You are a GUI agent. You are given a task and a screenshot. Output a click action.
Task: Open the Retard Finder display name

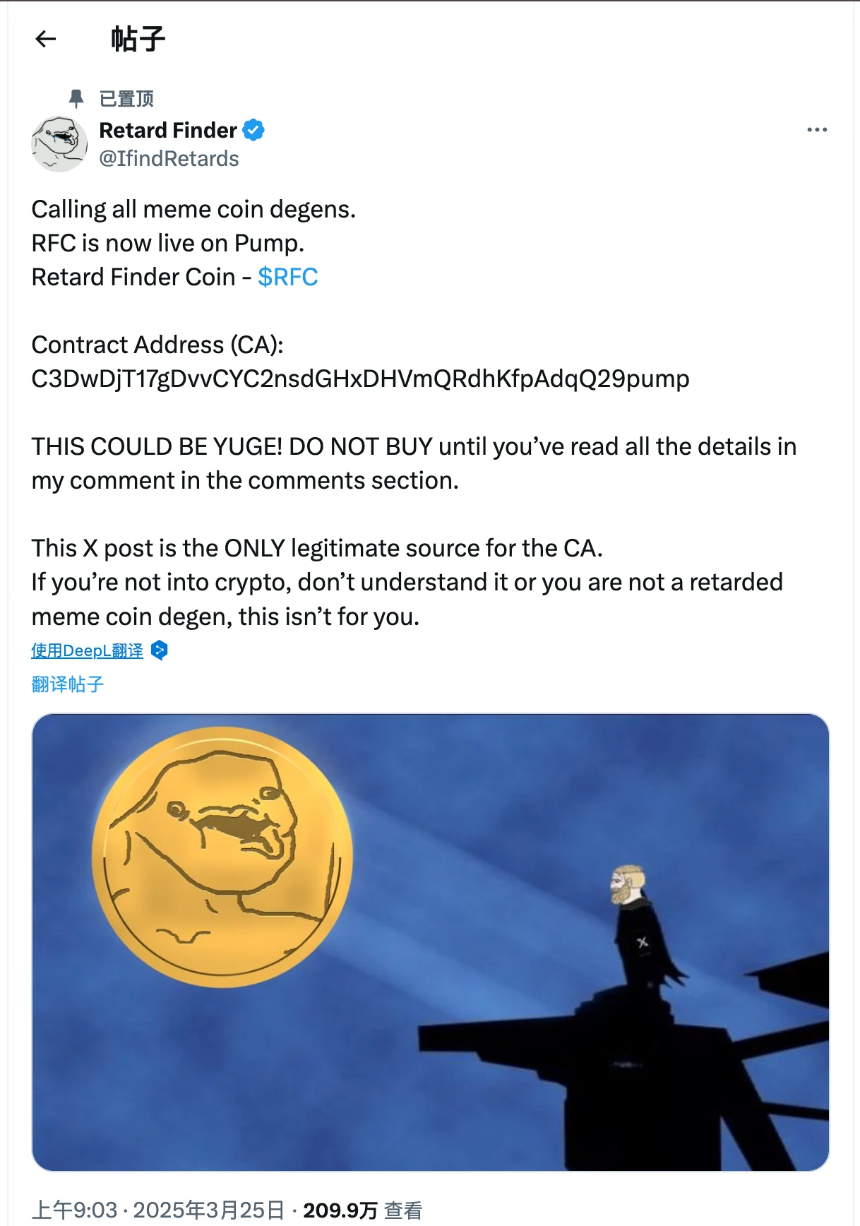[x=168, y=130]
